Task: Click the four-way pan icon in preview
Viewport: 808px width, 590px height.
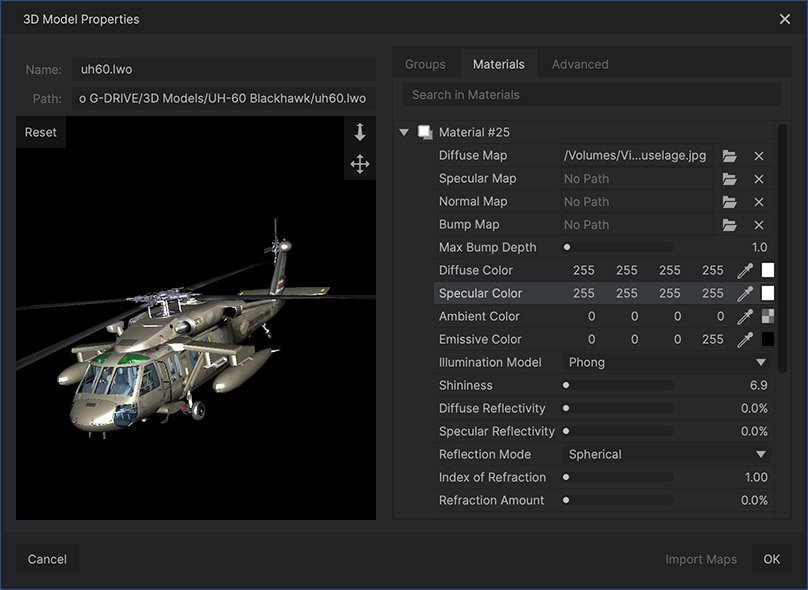Action: point(360,164)
